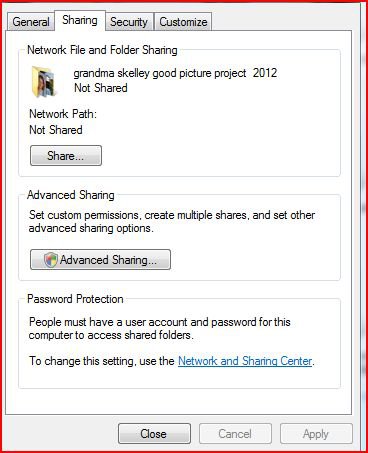Screen dimensions: 368x453
Task: Click the Network Path label
Action: 63,114
